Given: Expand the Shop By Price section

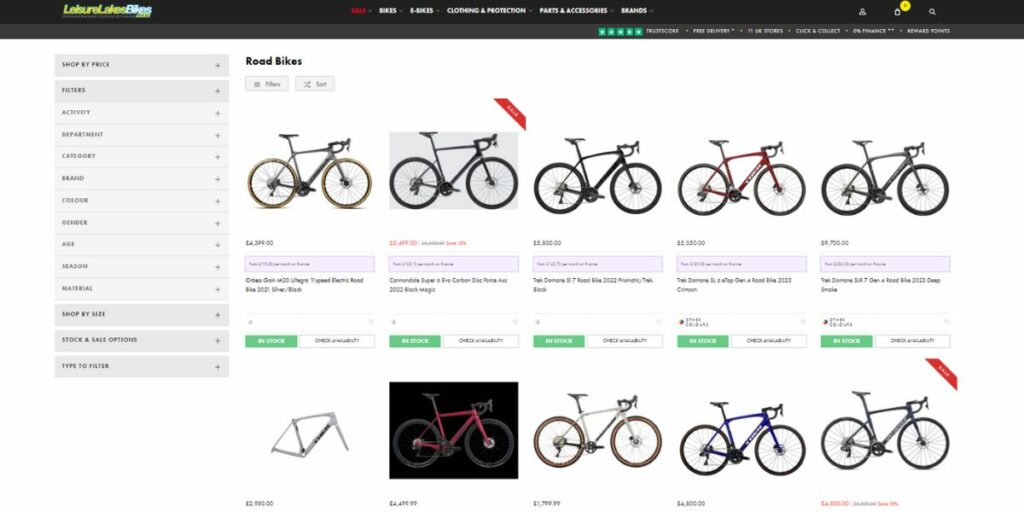Looking at the screenshot, I should pos(142,65).
